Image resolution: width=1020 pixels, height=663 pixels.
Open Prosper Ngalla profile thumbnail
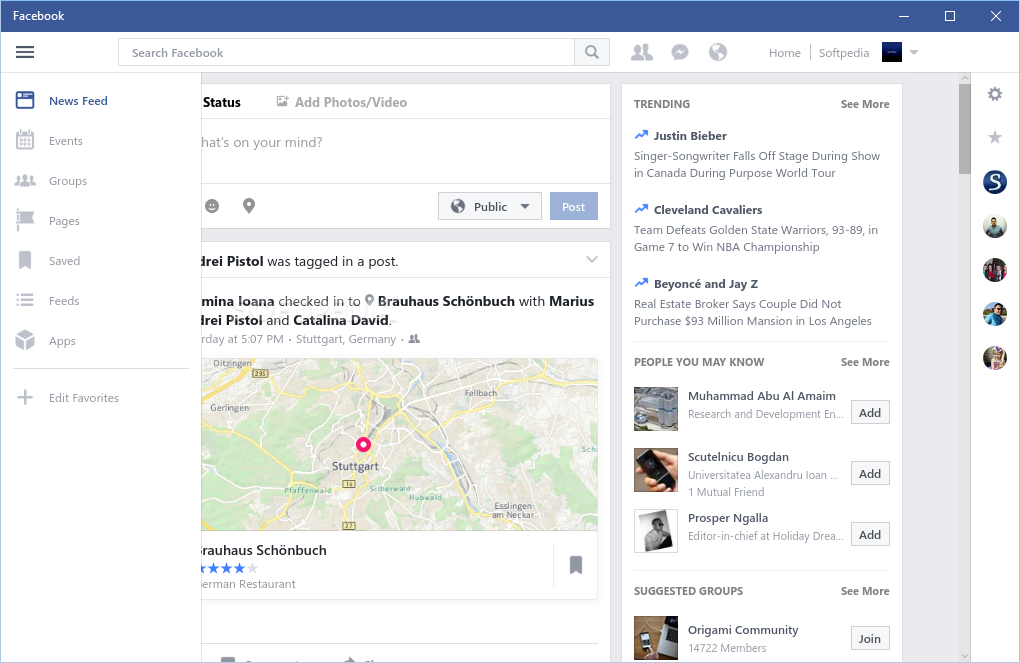click(656, 531)
